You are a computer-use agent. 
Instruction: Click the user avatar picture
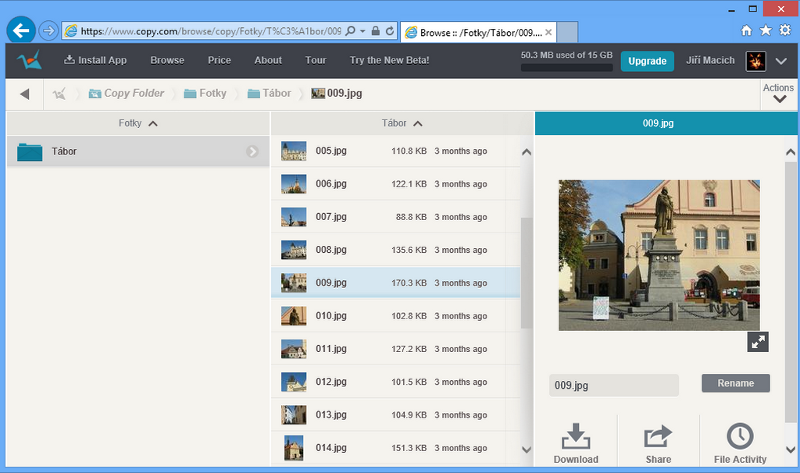click(x=756, y=61)
